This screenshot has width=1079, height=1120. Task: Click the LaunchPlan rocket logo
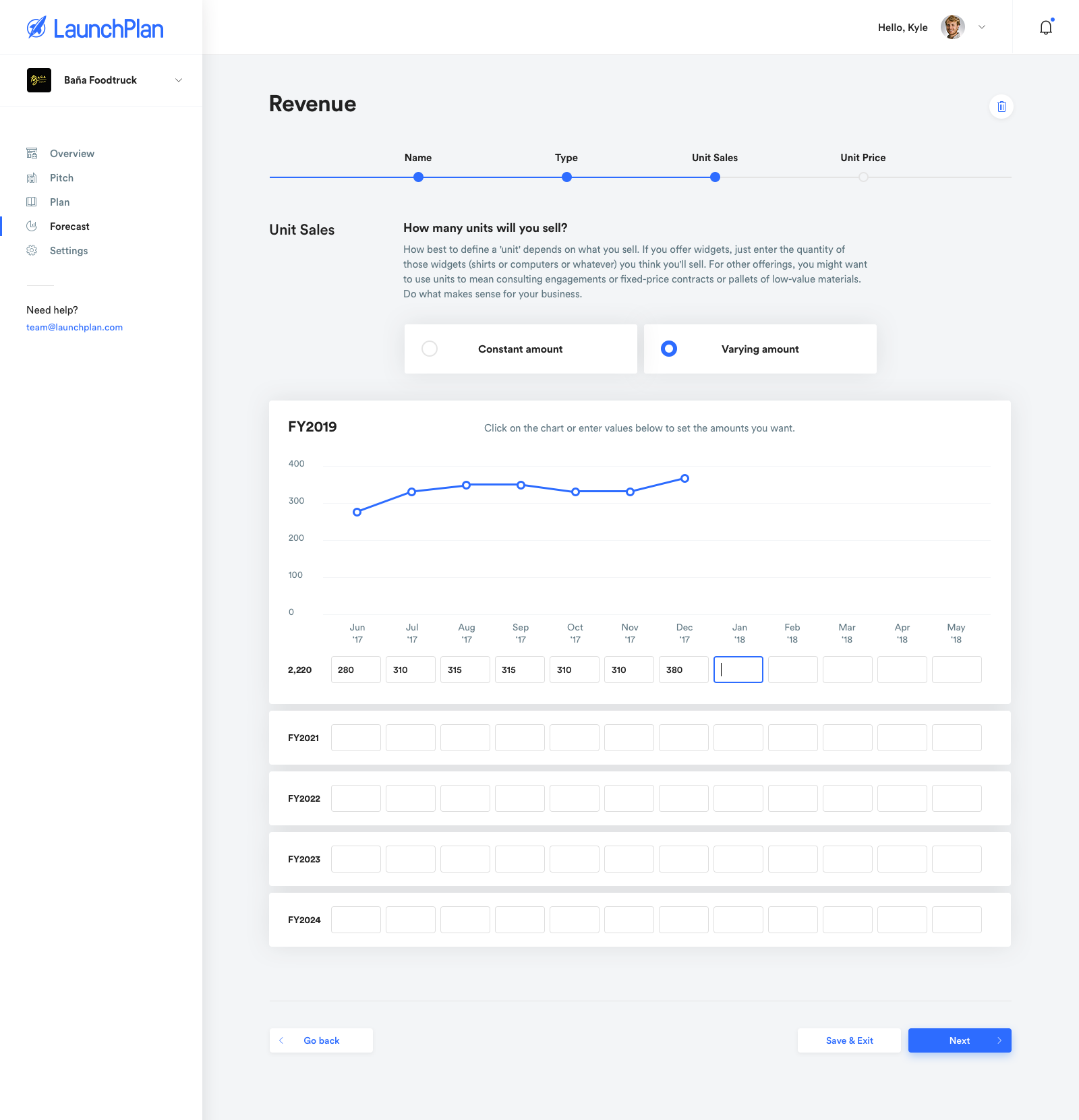pyautogui.click(x=36, y=28)
